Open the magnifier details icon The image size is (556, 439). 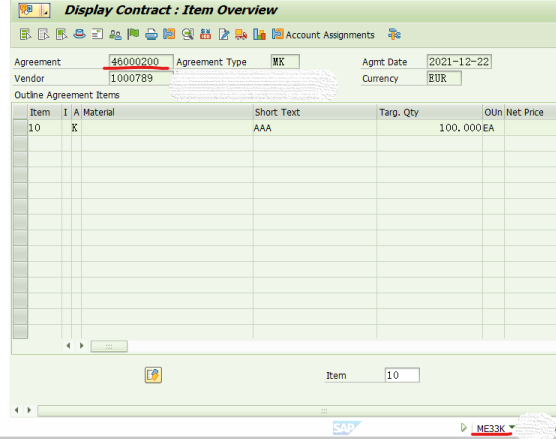(188, 34)
